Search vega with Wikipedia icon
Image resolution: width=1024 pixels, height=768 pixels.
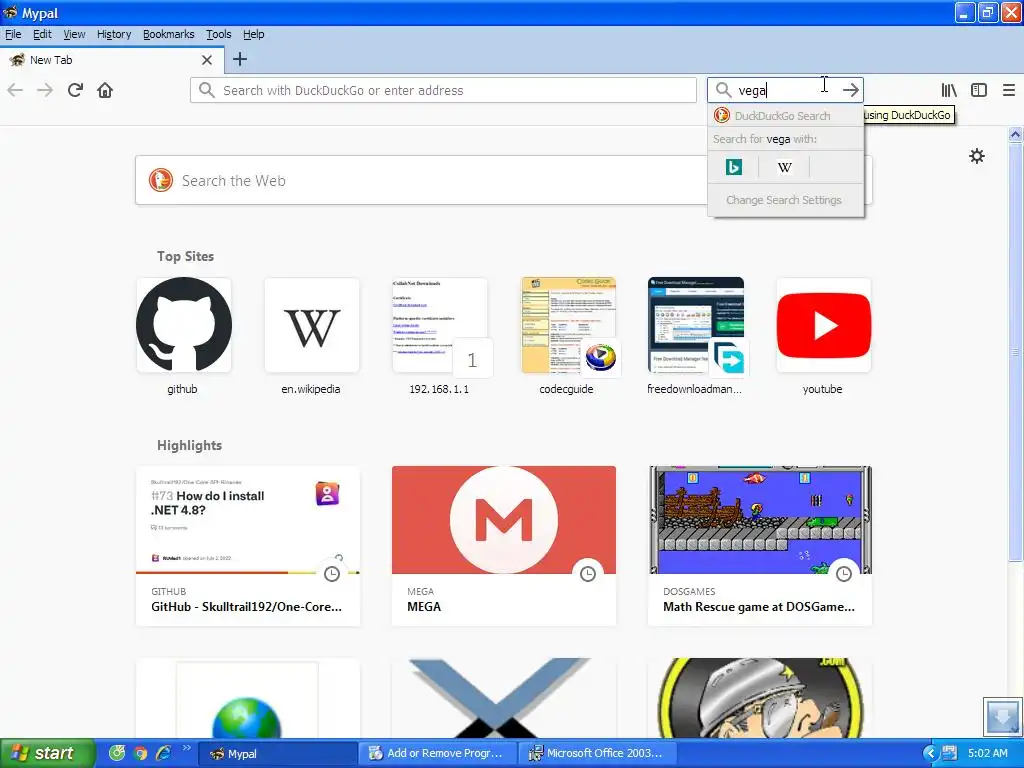coord(784,167)
